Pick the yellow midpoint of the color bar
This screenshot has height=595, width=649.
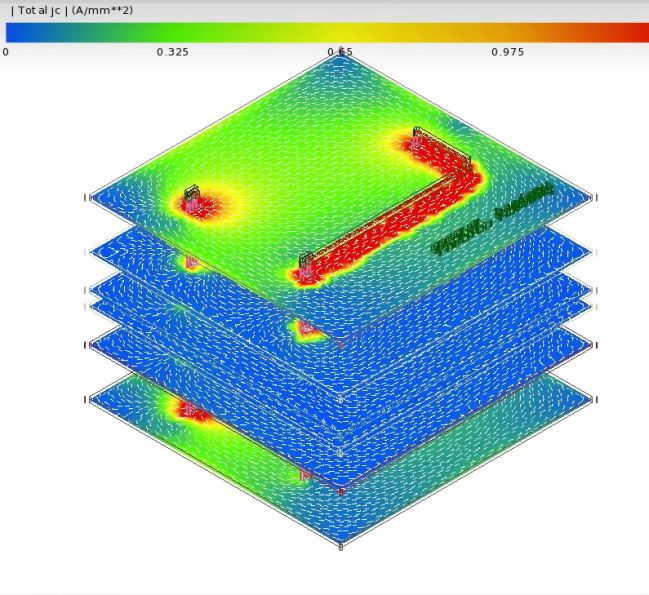tap(340, 32)
